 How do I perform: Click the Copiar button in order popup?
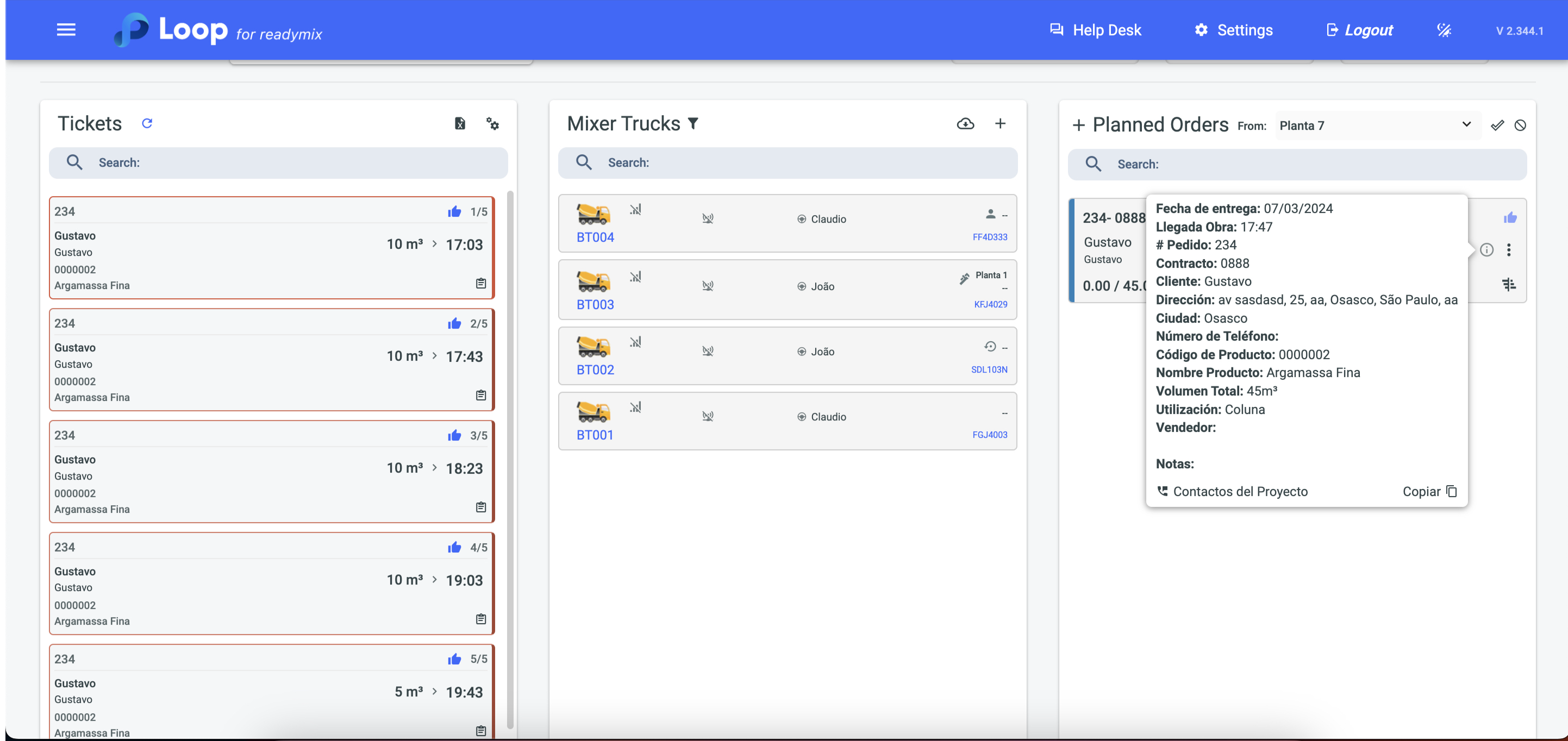point(1429,492)
